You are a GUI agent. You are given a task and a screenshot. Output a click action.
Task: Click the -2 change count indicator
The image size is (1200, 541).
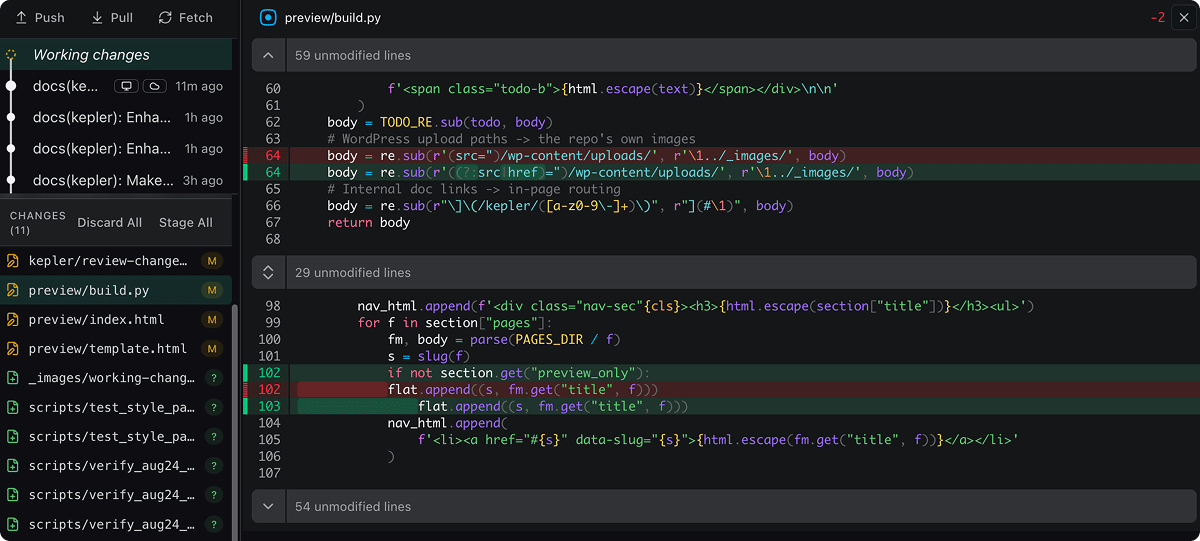point(1158,18)
